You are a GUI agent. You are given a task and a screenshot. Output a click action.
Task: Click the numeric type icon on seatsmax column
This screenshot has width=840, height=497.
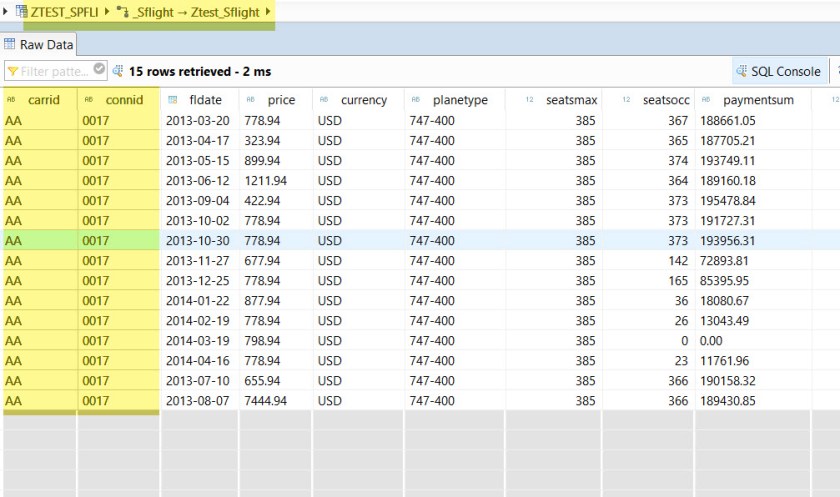click(x=529, y=100)
